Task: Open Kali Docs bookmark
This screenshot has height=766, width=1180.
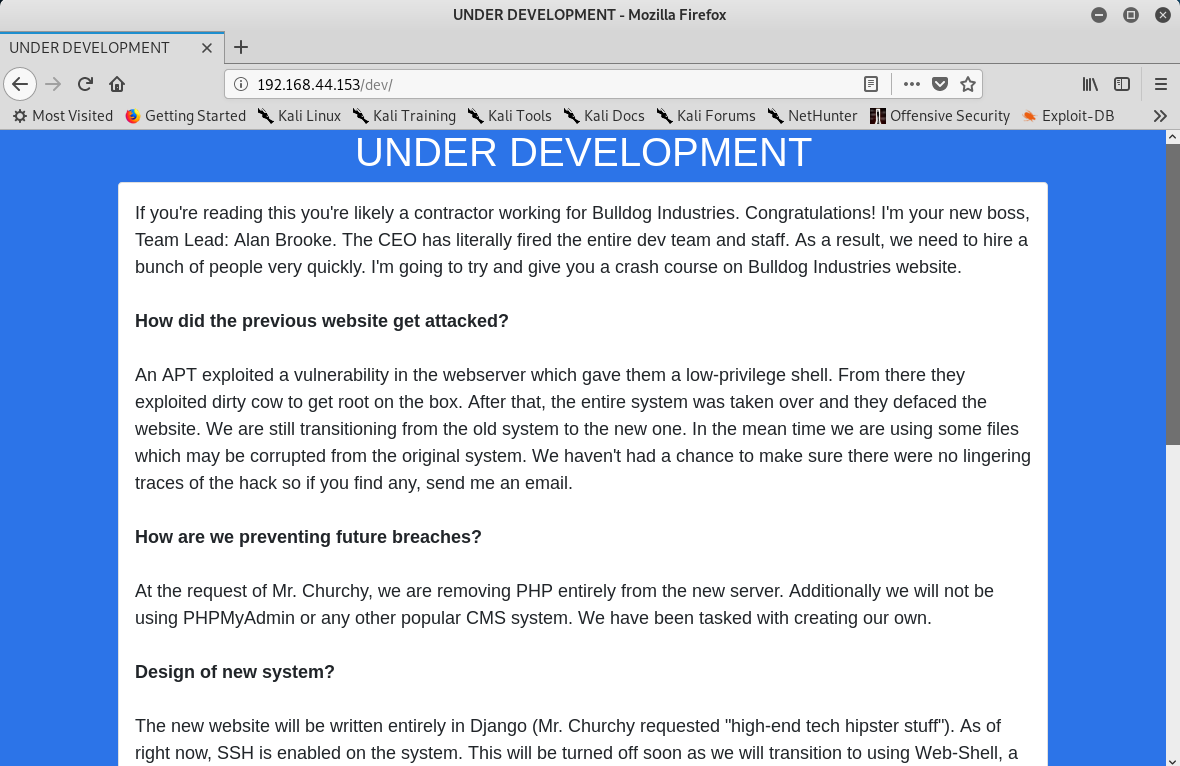Action: 604,116
